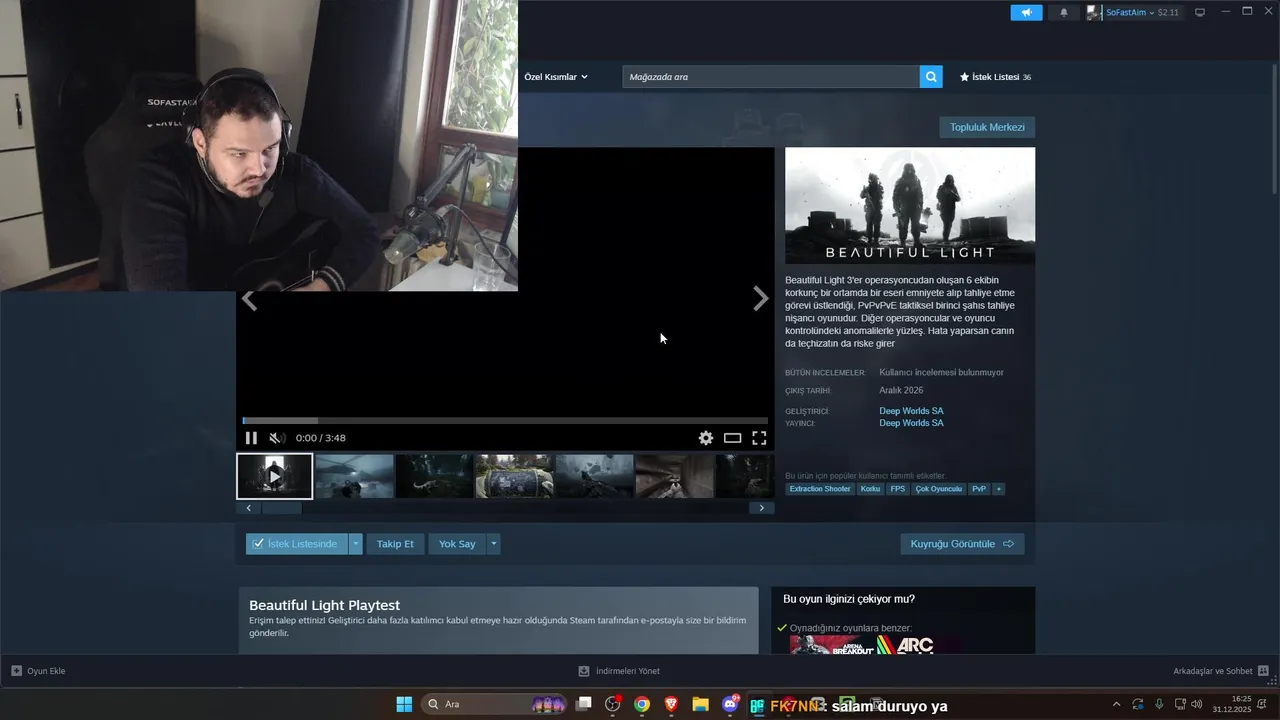Image resolution: width=1280 pixels, height=720 pixels.
Task: Open Arkadaşlar ve Sohbet panel
Action: (1221, 671)
